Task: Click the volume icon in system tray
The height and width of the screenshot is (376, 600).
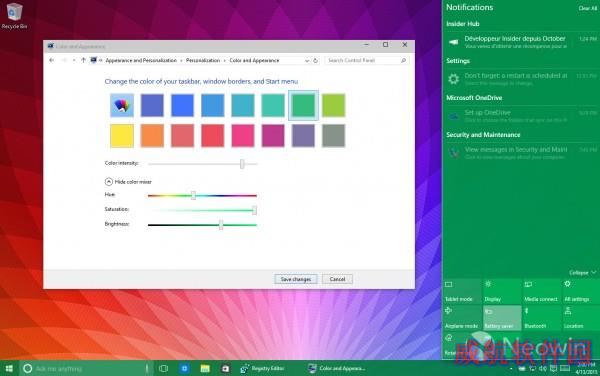Action: (543, 369)
